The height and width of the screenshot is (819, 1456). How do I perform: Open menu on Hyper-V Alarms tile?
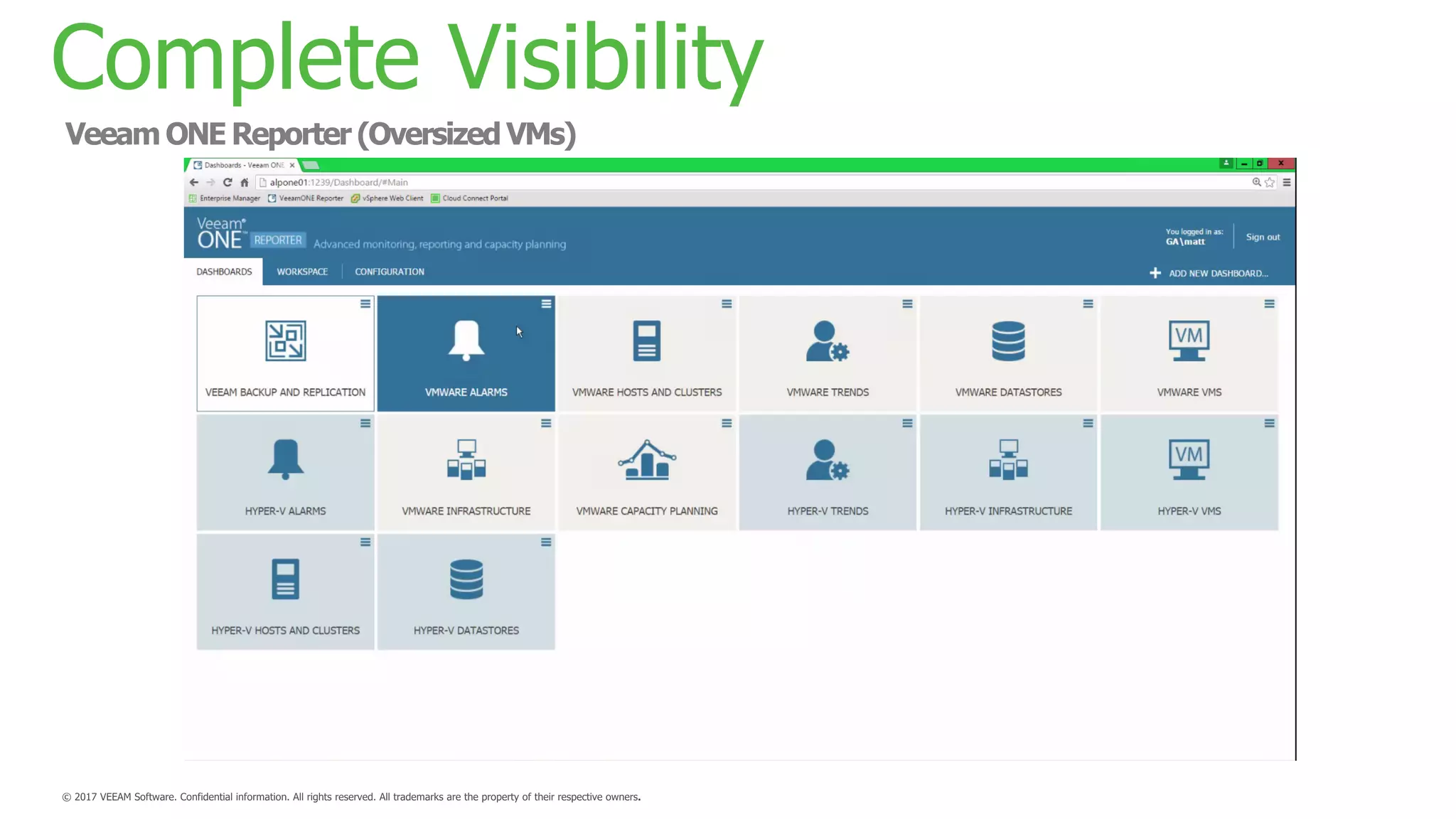coord(365,424)
